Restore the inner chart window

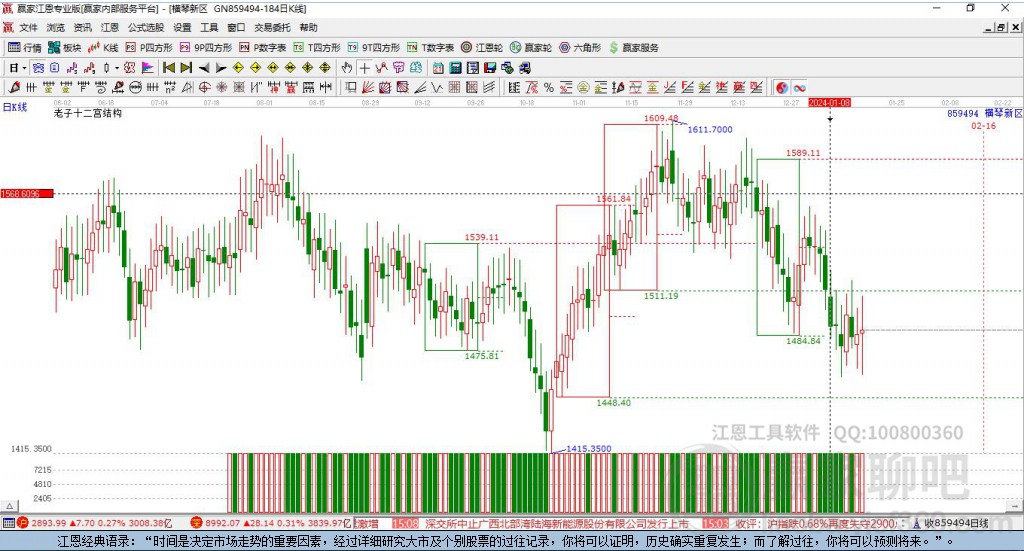(x=1001, y=27)
